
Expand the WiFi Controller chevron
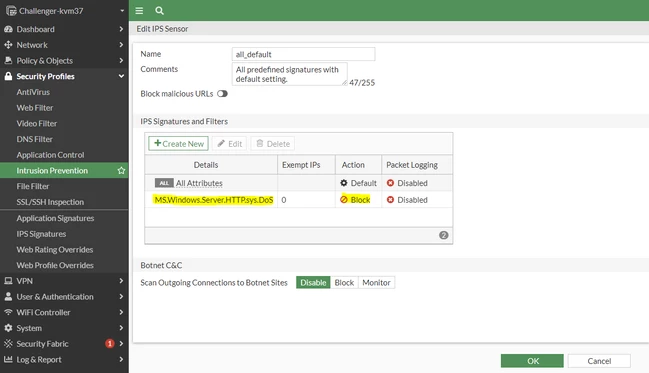121,312
